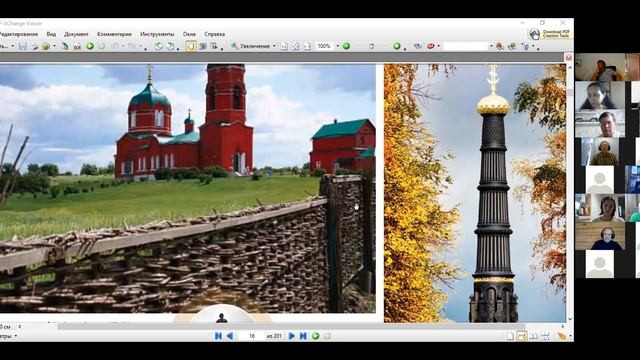Click the OCR pages icon
This screenshot has height=360, width=640.
[77, 46]
